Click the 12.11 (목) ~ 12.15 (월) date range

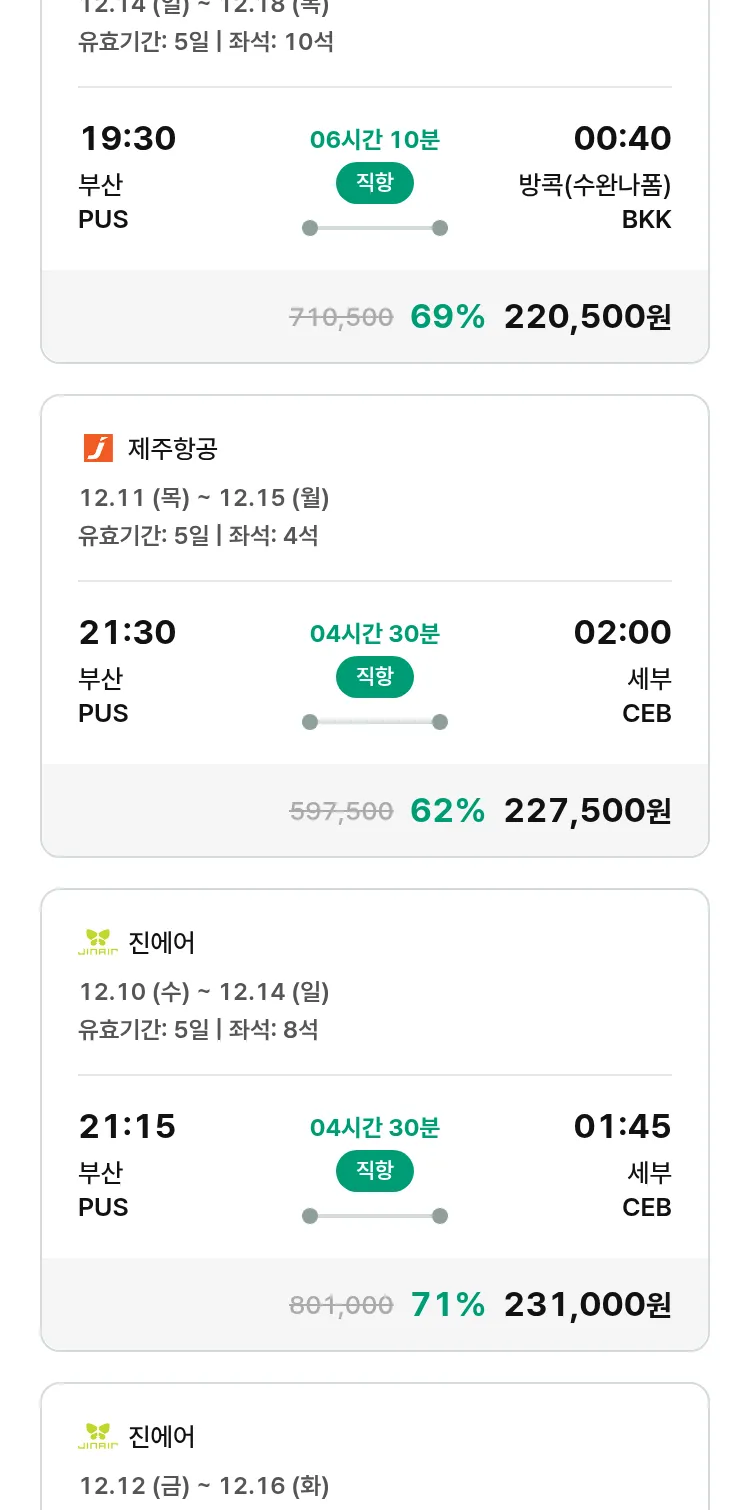click(x=204, y=498)
